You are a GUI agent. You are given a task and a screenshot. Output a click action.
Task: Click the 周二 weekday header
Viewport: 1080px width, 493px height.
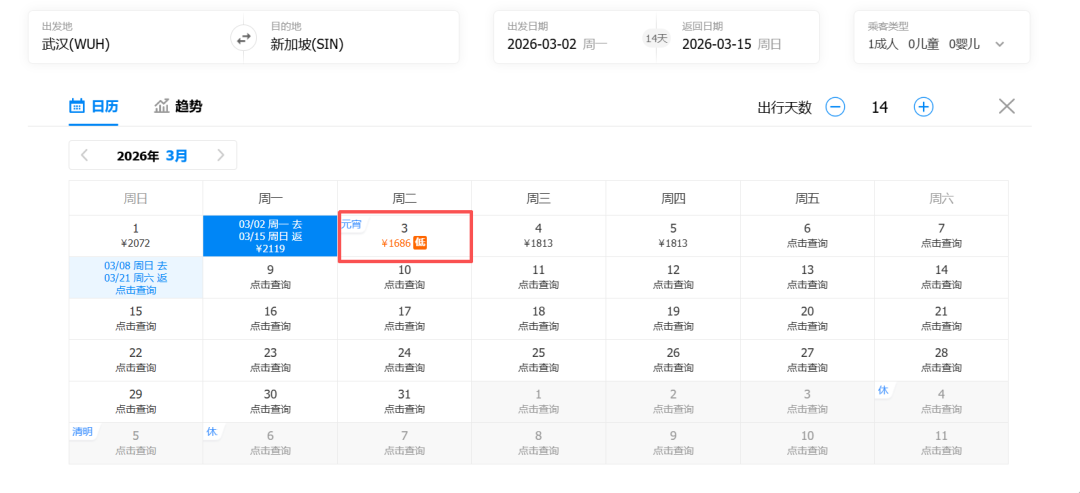coord(404,199)
